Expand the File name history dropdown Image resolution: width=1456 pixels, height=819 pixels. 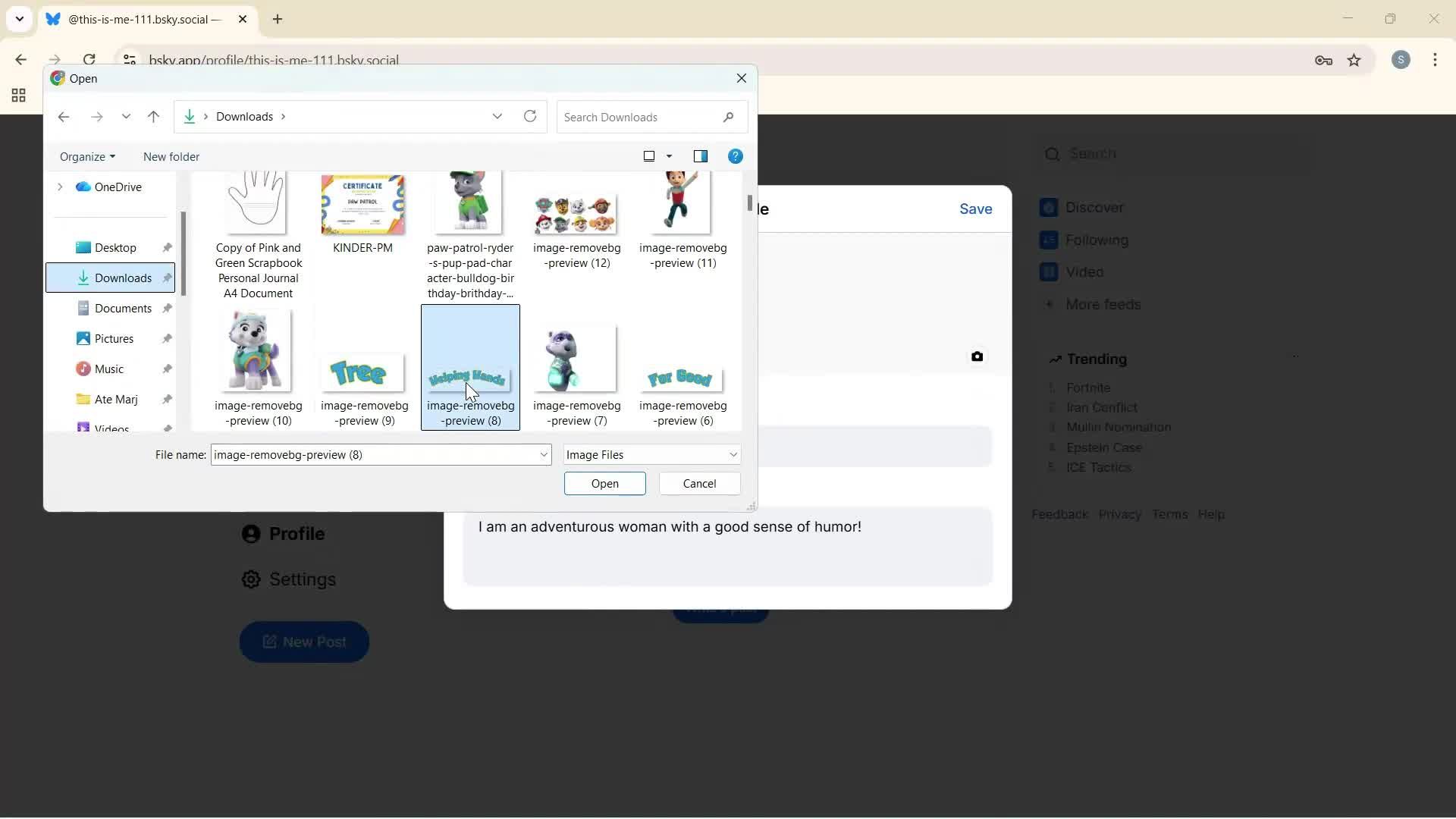tap(543, 455)
